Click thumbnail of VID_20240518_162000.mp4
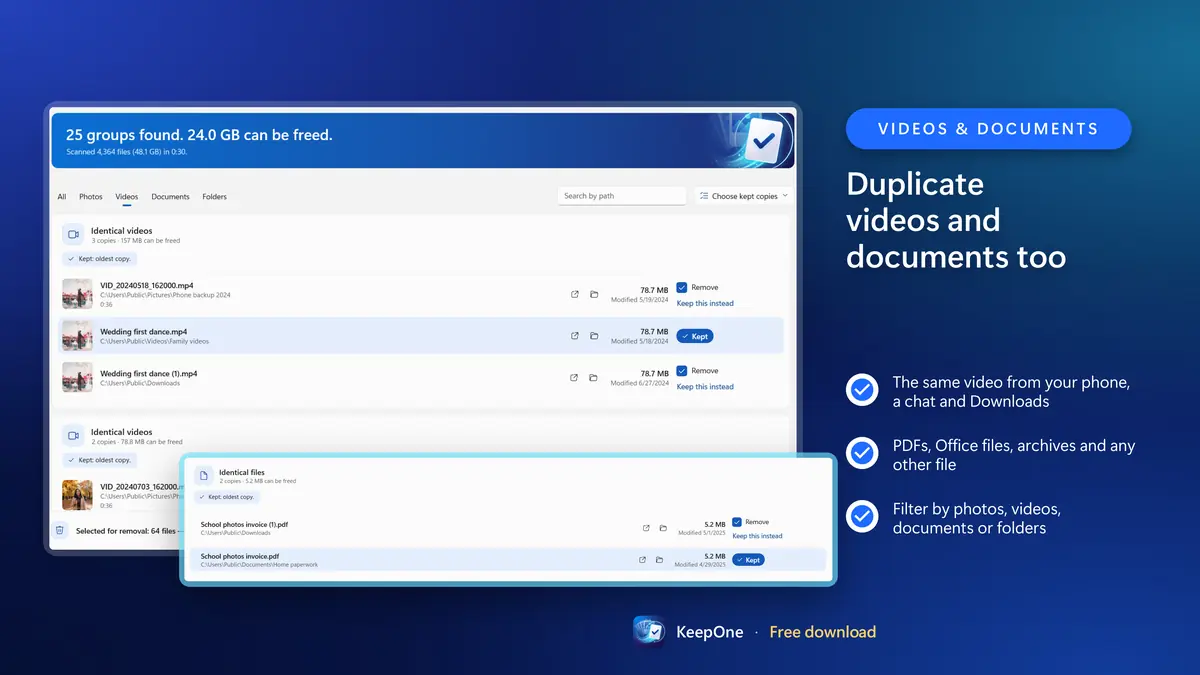Image resolution: width=1200 pixels, height=675 pixels. [x=78, y=294]
